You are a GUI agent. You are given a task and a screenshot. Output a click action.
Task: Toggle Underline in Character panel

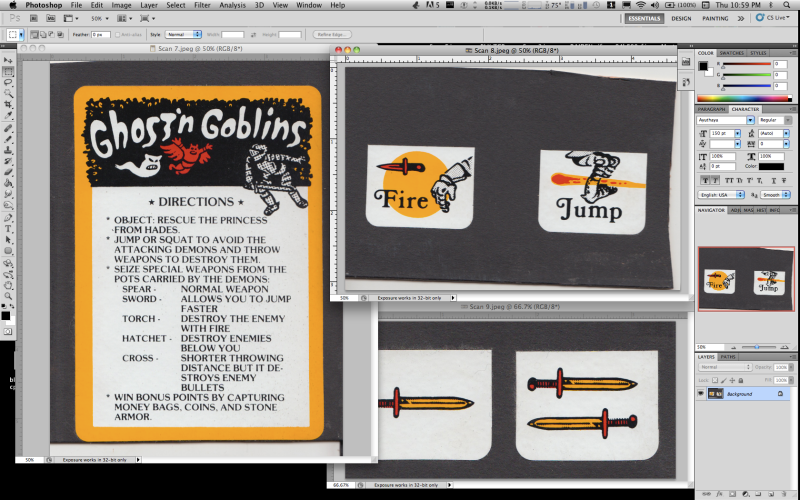[773, 180]
